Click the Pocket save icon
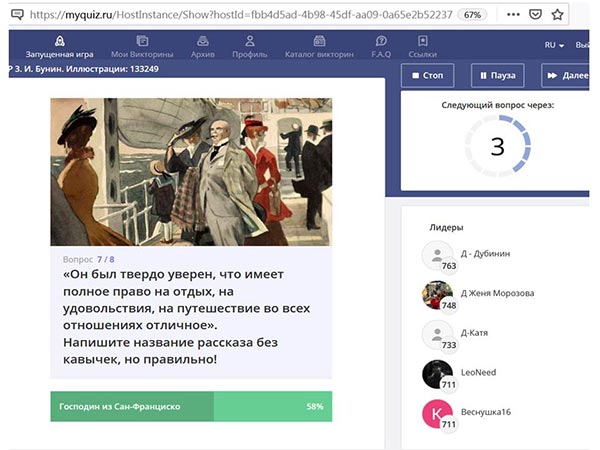The image size is (600, 450). (x=535, y=15)
